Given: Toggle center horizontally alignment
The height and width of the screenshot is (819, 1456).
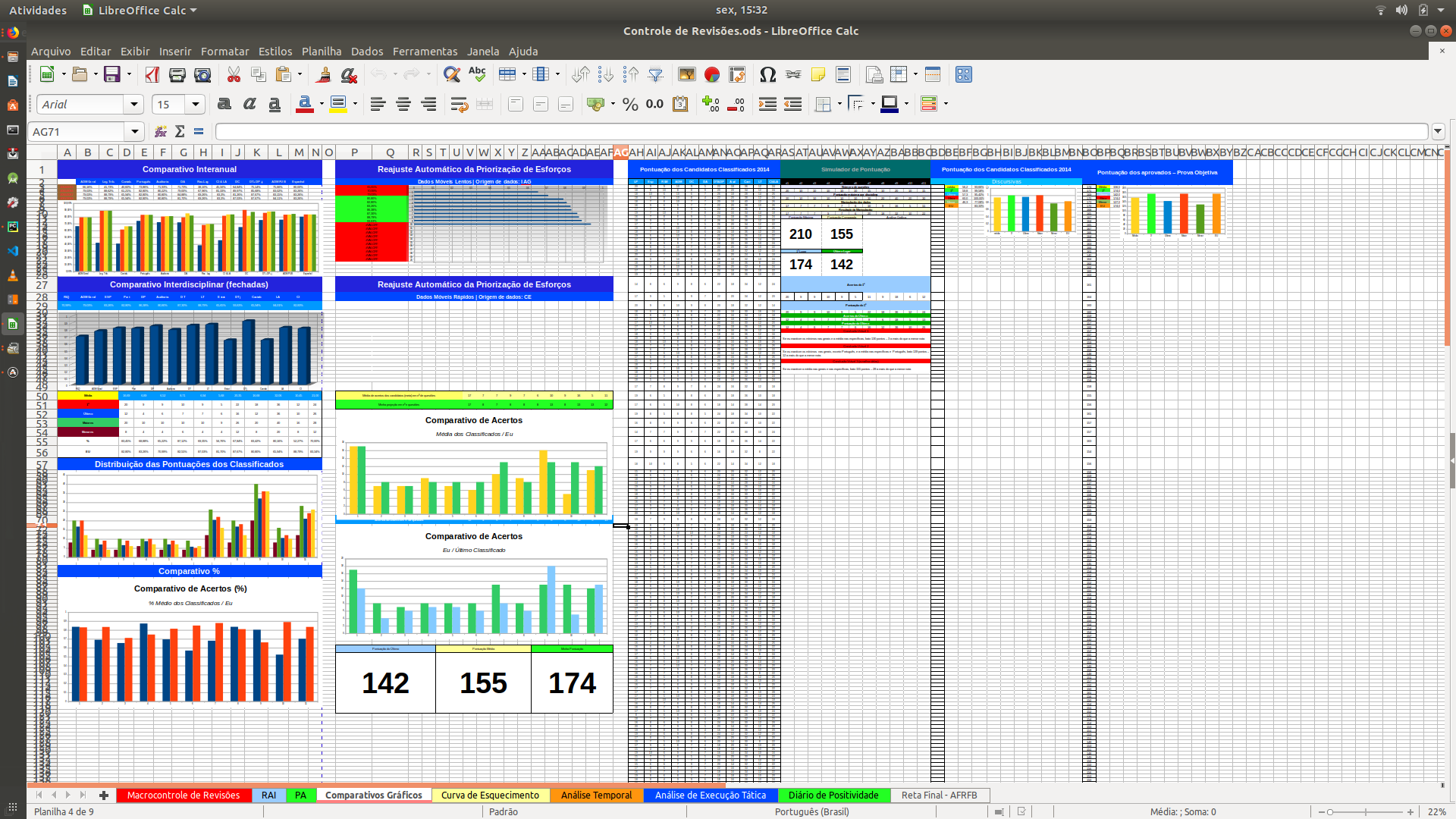Looking at the screenshot, I should pos(403,104).
